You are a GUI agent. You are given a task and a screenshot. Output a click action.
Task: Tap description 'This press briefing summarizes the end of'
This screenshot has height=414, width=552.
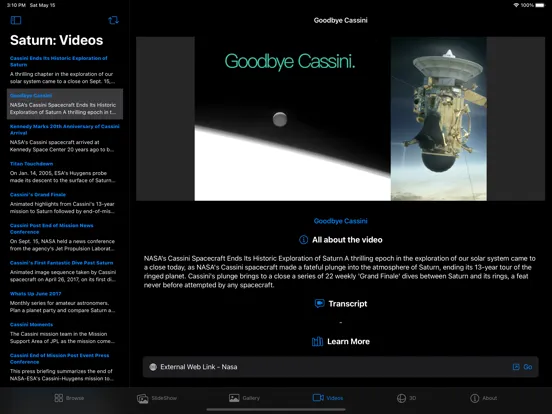[62, 375]
